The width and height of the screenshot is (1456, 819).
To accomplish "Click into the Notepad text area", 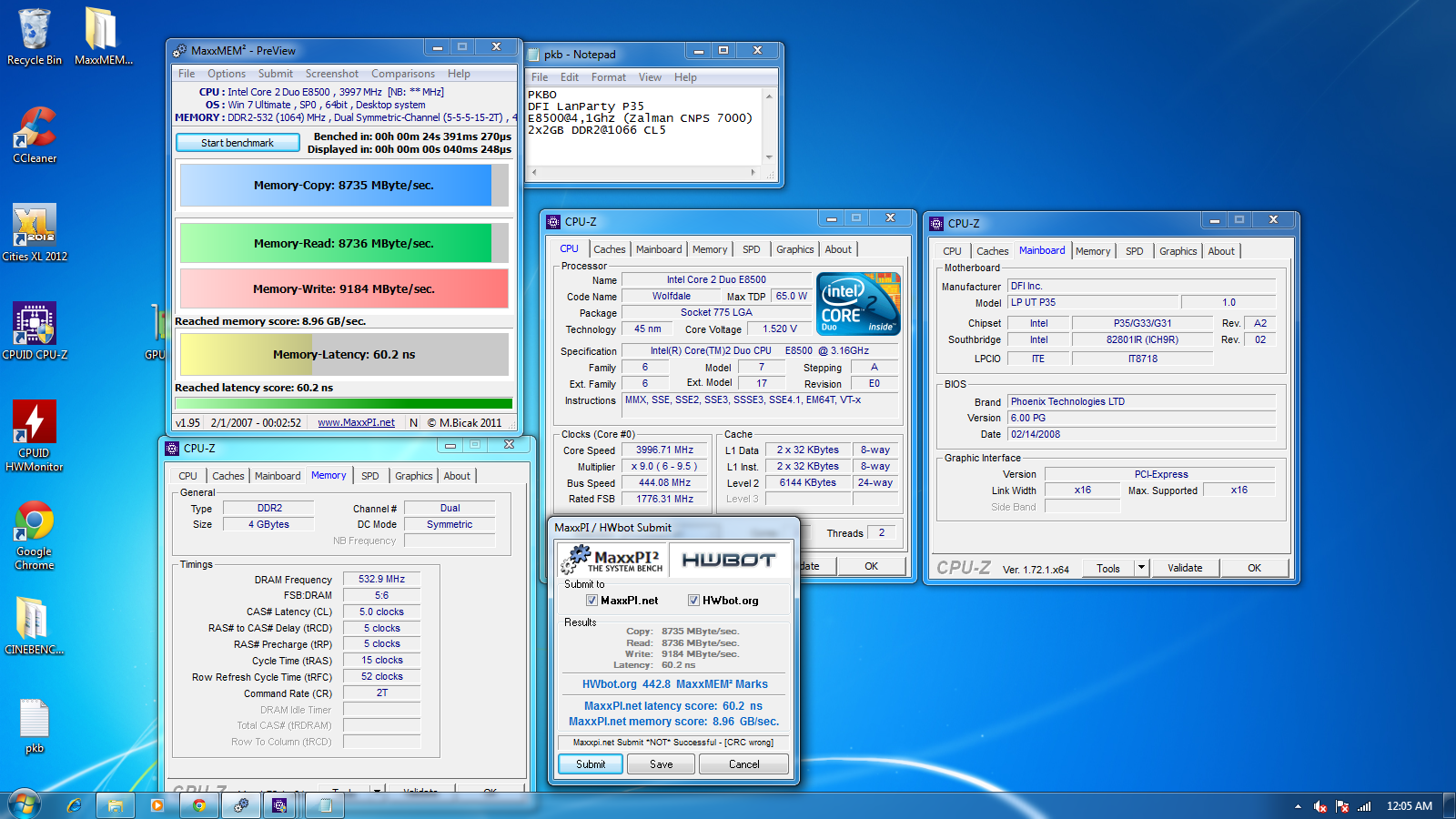I will pos(644,127).
